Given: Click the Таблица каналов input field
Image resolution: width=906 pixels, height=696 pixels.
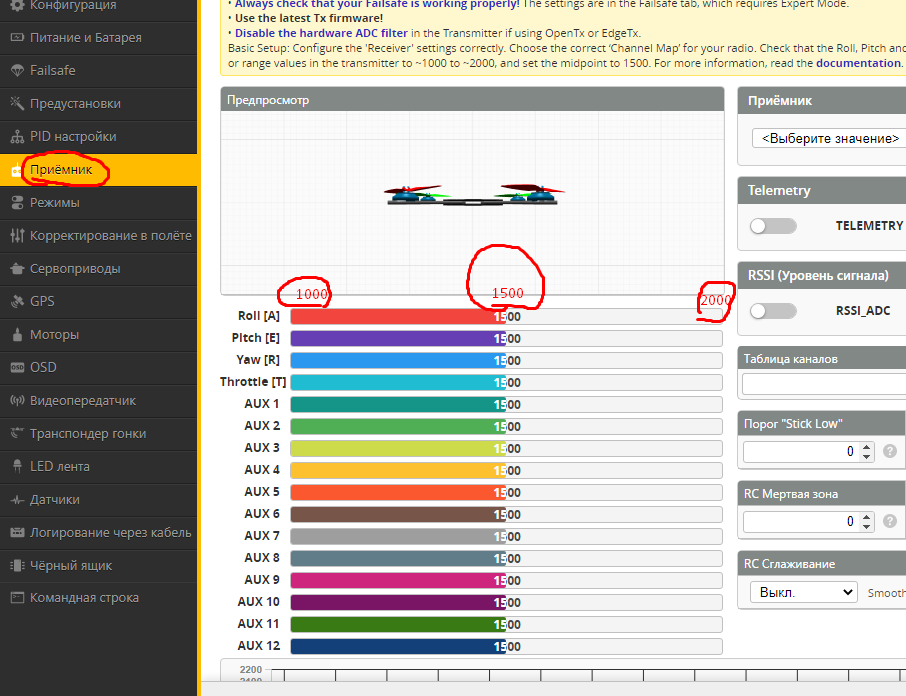Looking at the screenshot, I should pos(824,384).
